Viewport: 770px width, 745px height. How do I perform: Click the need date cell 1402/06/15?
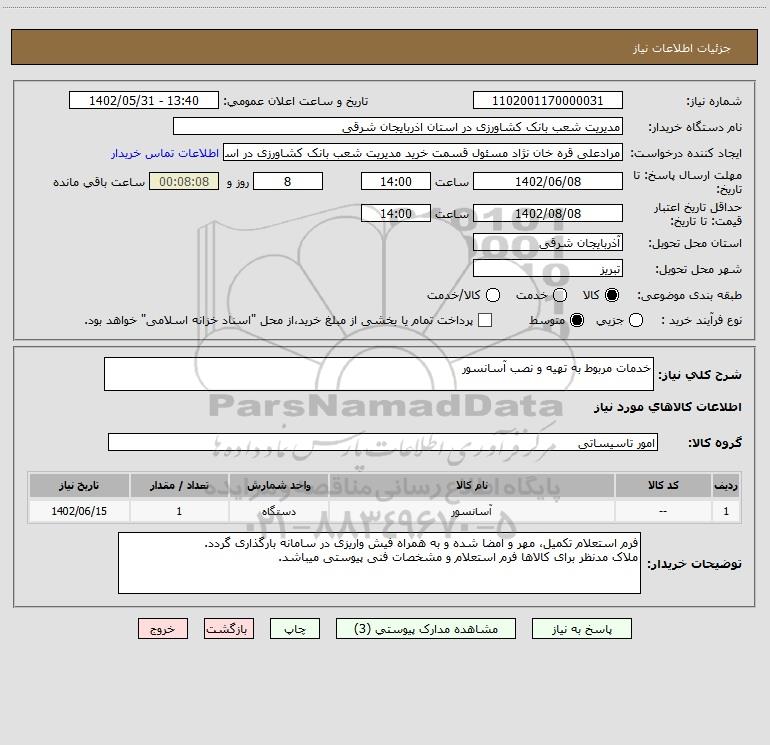79,511
